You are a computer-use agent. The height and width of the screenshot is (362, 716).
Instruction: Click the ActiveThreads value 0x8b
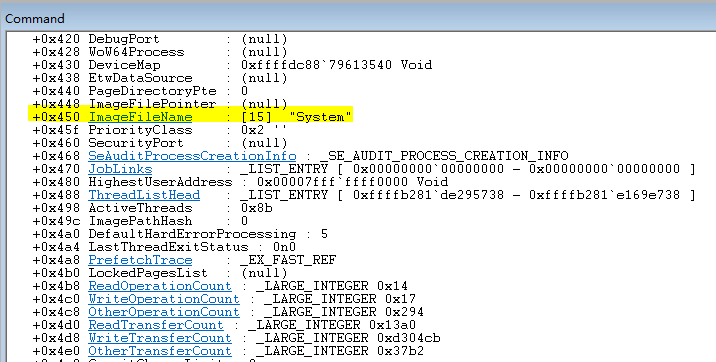coord(257,208)
